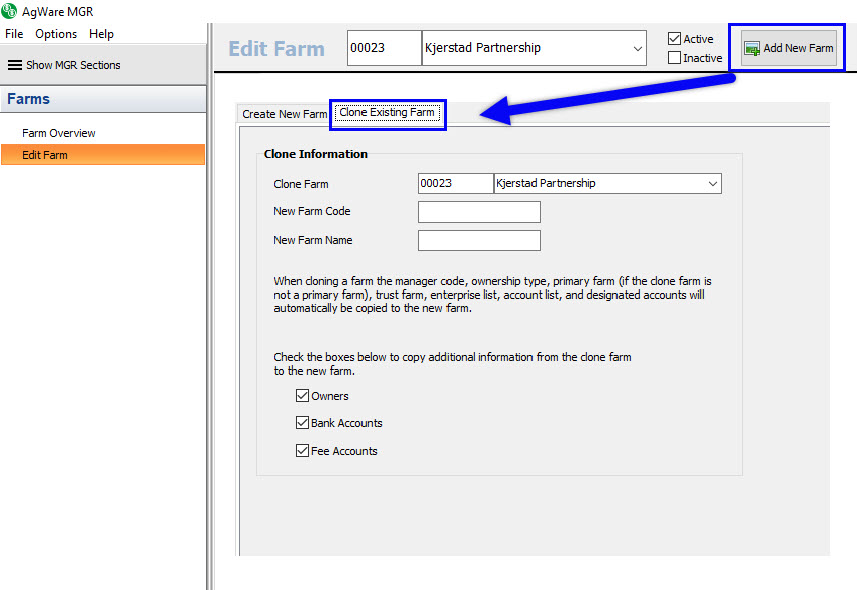Open the File menu

14,34
